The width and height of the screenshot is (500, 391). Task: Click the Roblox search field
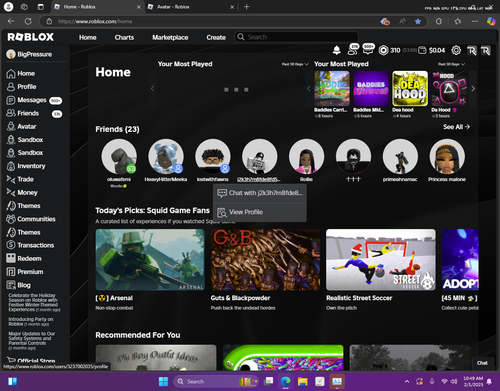(x=297, y=37)
